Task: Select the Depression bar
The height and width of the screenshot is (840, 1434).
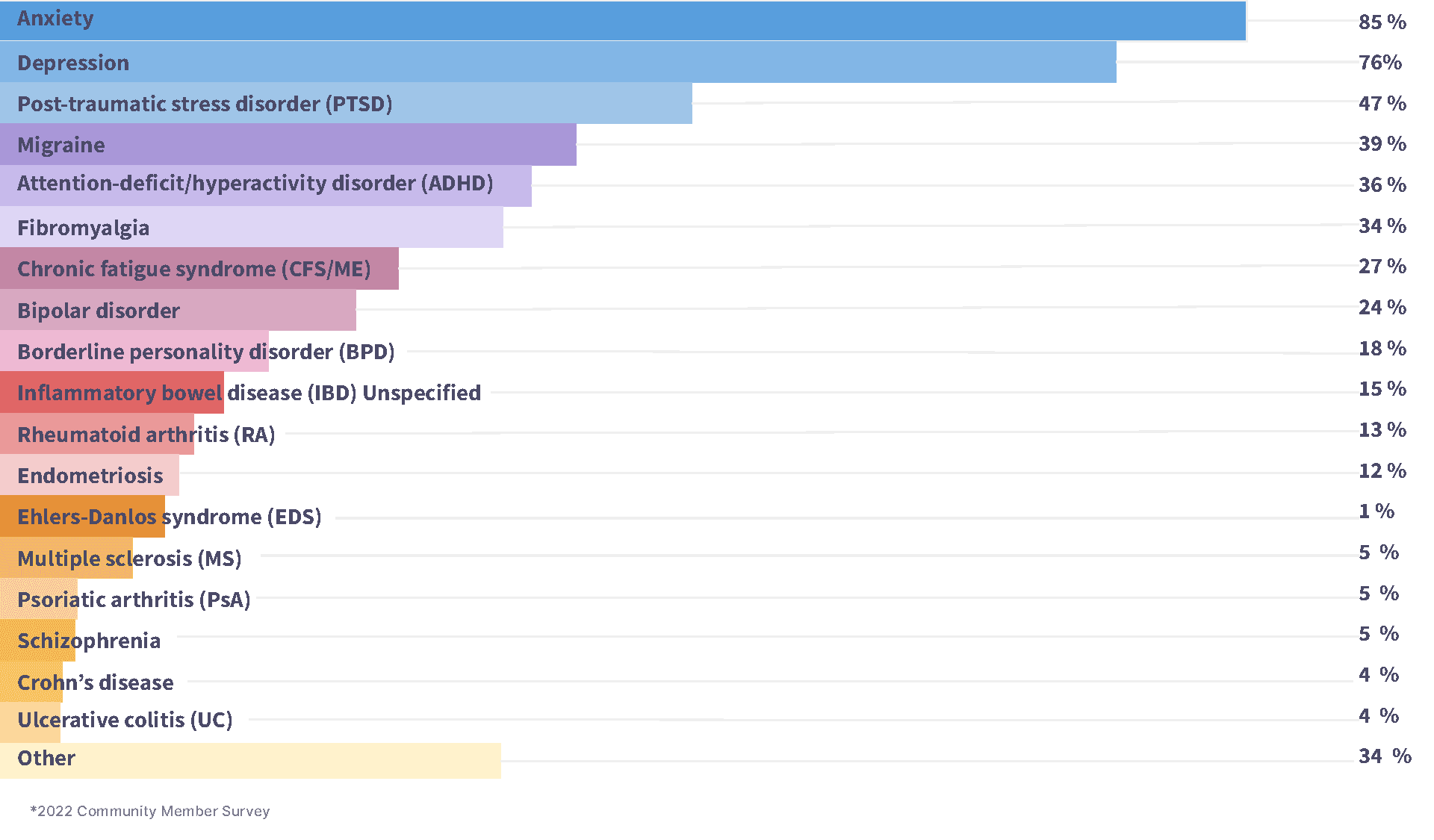Action: tap(597, 63)
